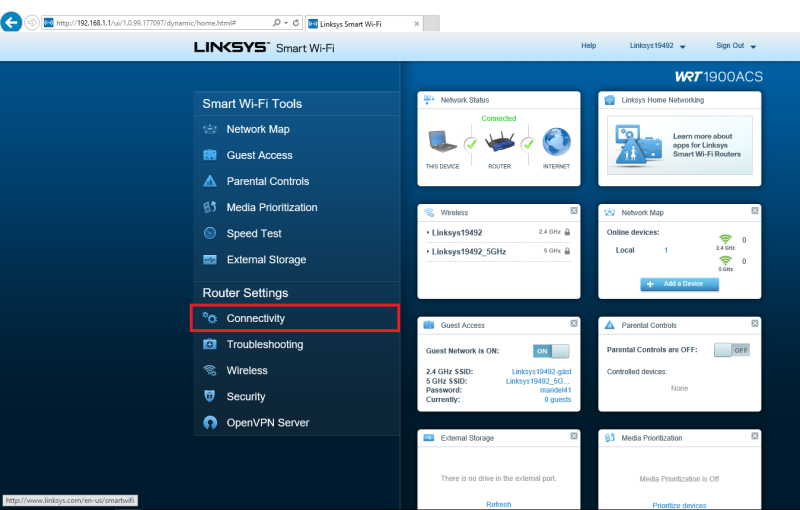Click the Local device count 1 link
Screen dimensions: 800x510
pos(666,250)
